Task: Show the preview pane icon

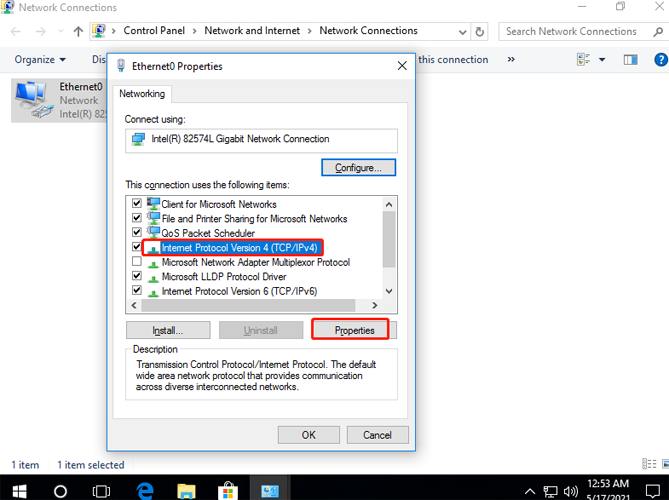Action: point(630,59)
